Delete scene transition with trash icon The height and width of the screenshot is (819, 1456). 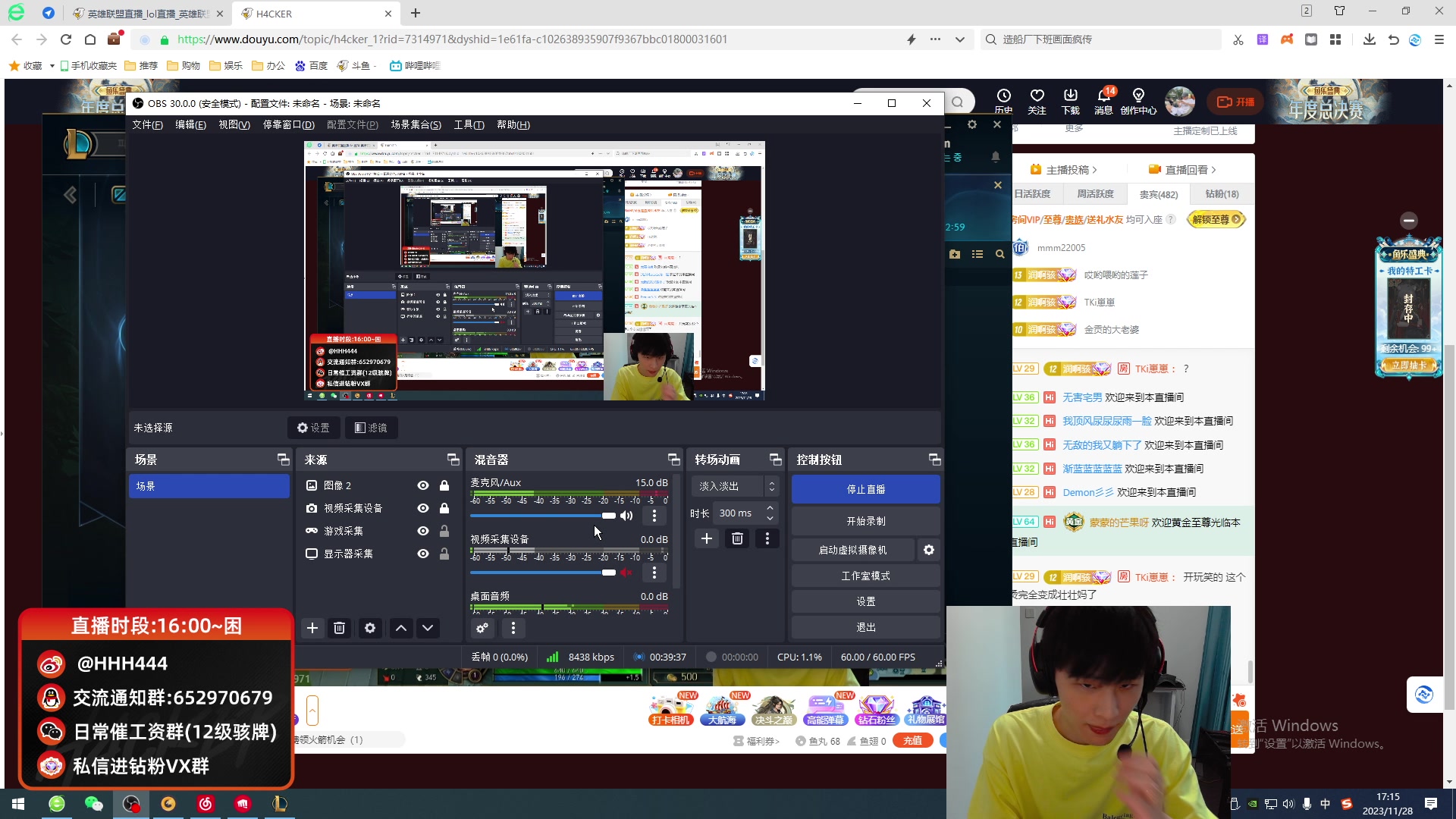click(x=737, y=538)
